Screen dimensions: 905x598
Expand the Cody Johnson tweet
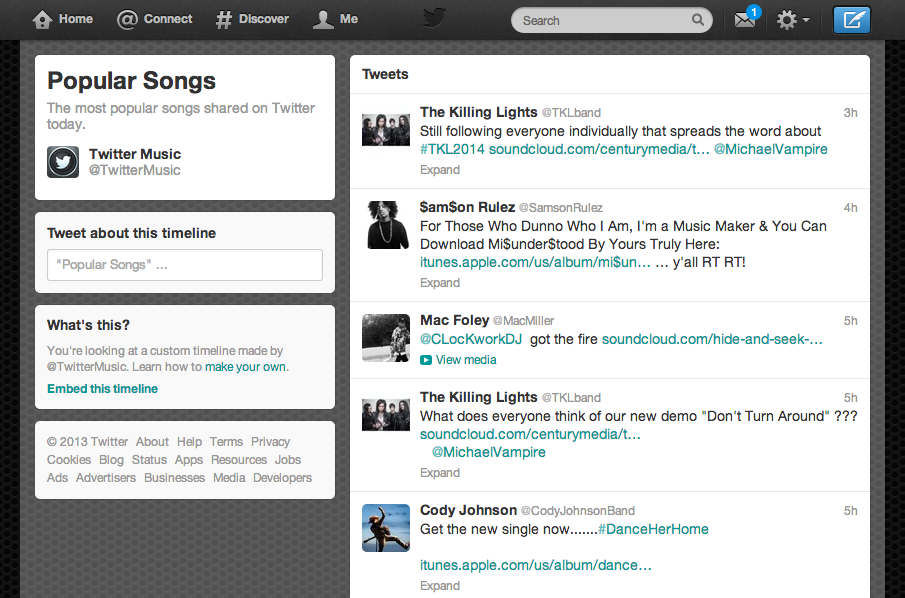tap(440, 586)
